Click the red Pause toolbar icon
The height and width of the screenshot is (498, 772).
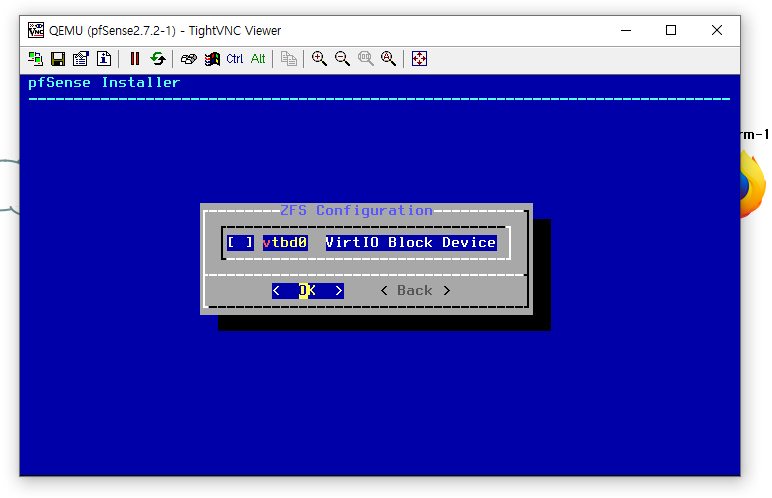(134, 59)
